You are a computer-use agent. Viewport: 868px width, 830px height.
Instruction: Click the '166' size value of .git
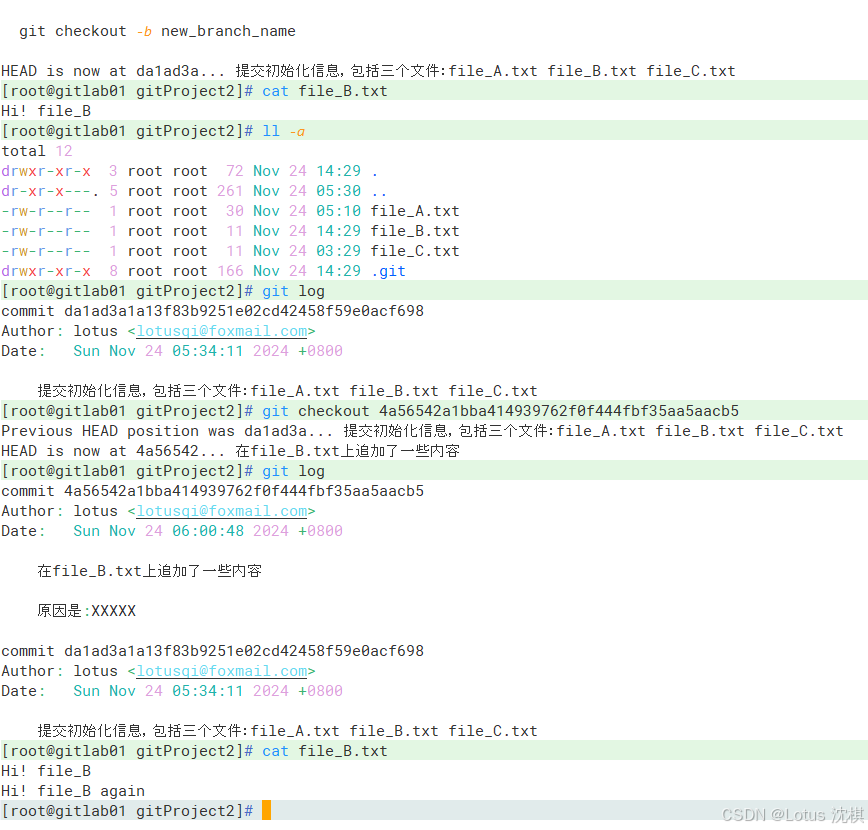[230, 271]
